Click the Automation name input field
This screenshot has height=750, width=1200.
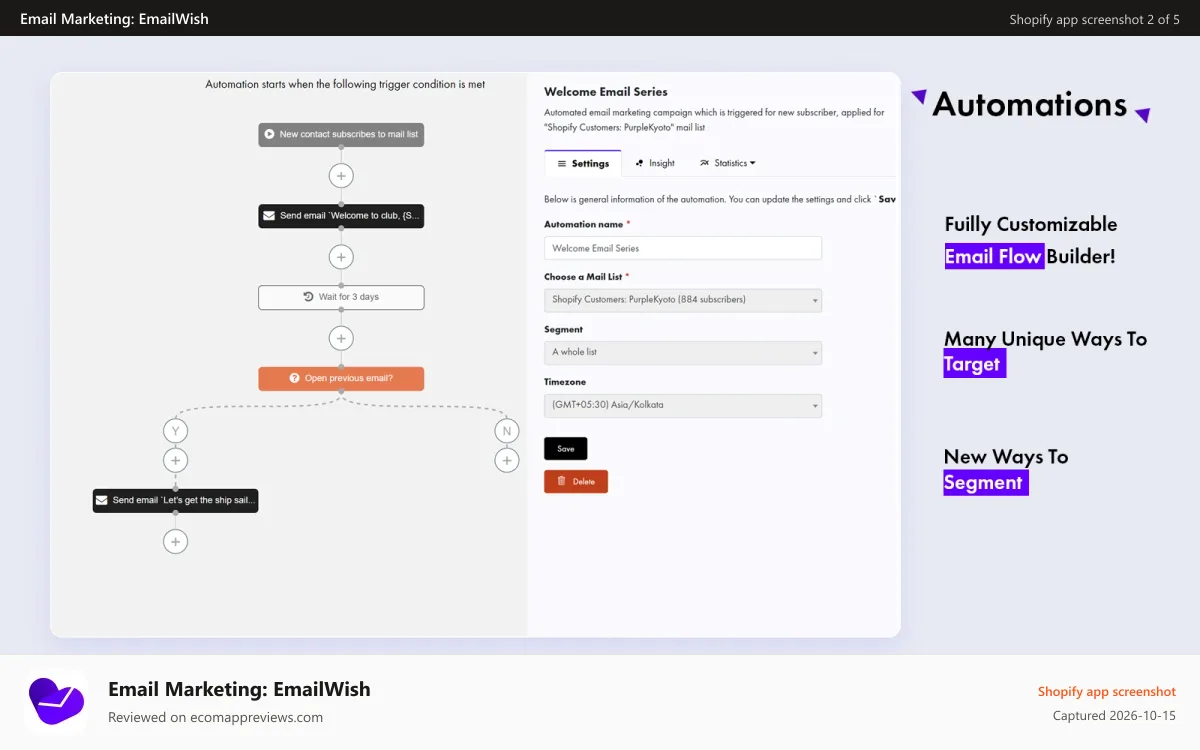click(683, 248)
